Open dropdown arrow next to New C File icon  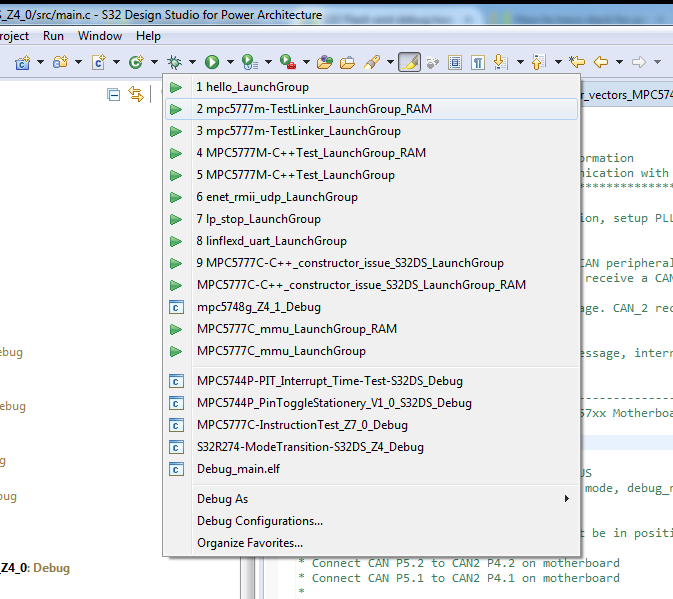[x=116, y=63]
